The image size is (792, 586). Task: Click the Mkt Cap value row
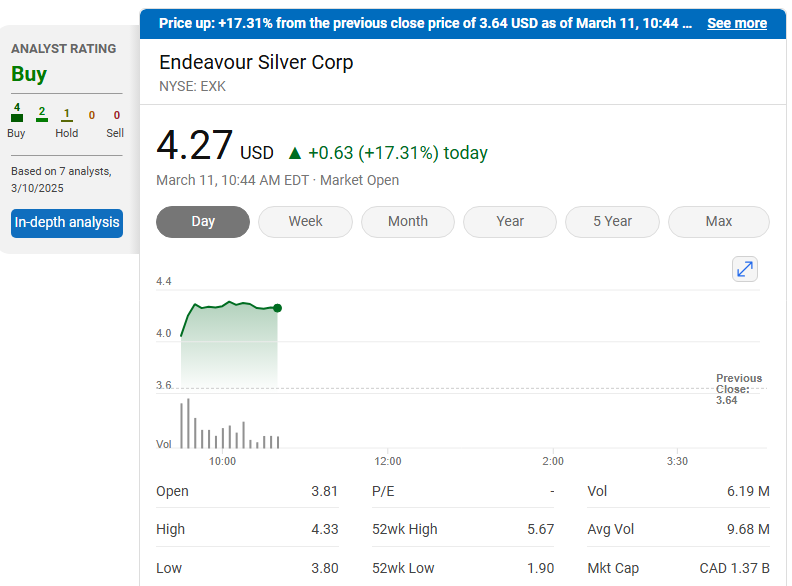(x=678, y=568)
